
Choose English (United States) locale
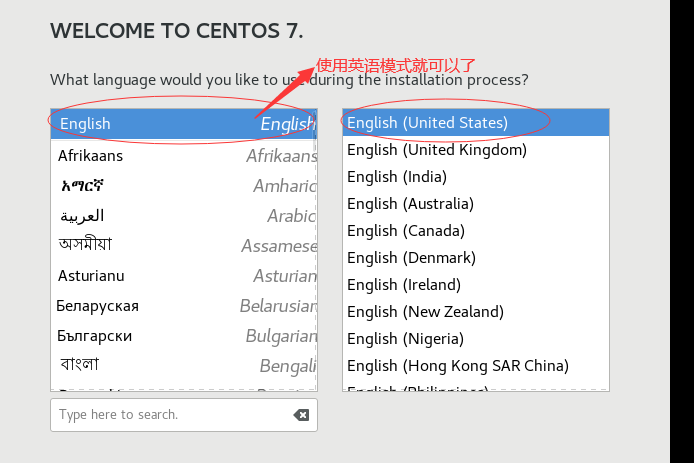coord(476,123)
